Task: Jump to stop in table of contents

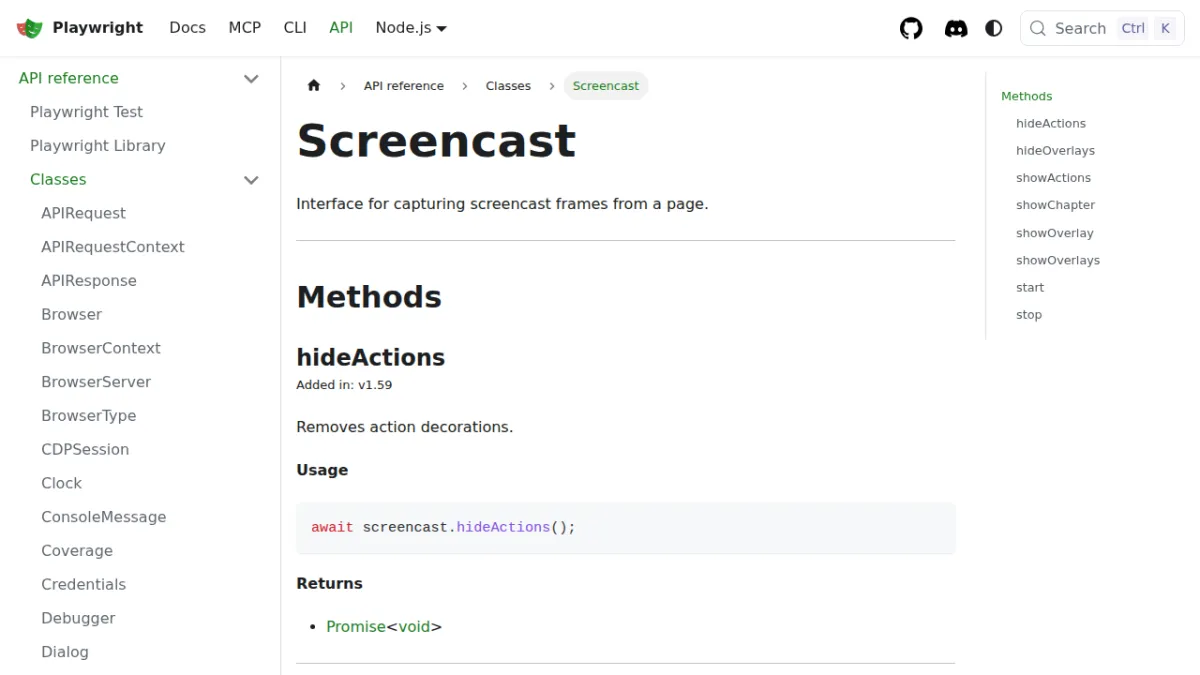Action: (1029, 315)
